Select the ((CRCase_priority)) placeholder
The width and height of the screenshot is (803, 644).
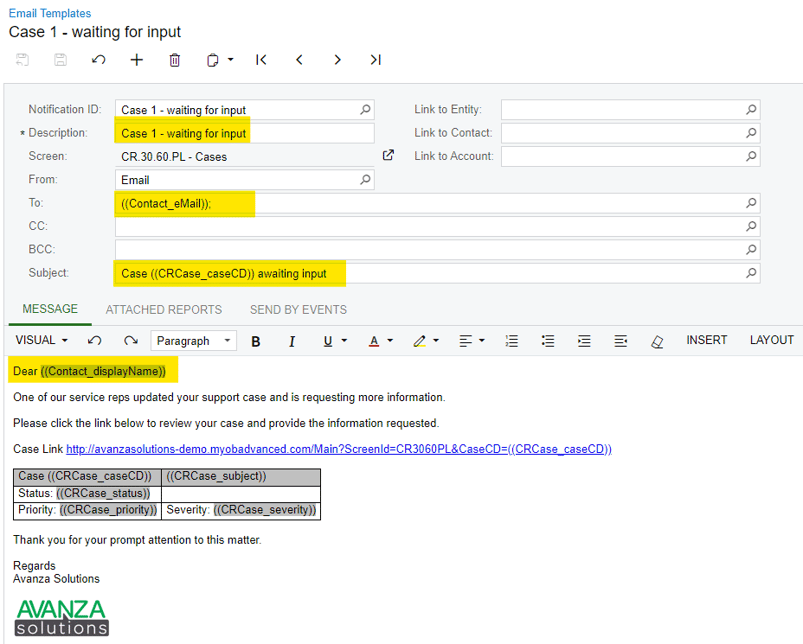pos(109,510)
